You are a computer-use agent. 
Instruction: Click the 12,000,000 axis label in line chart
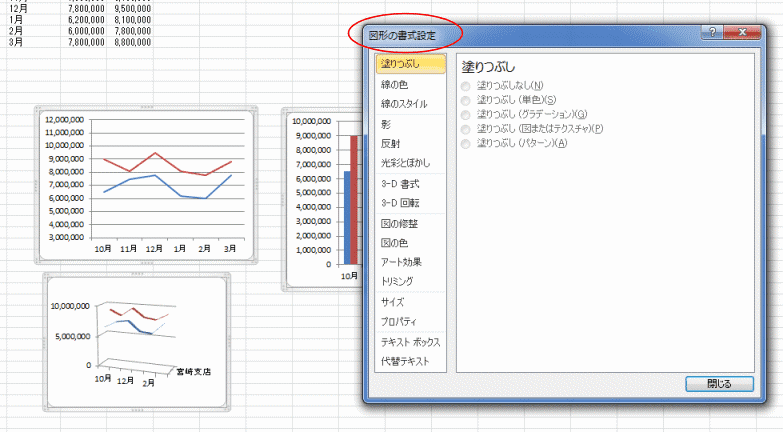pos(65,120)
